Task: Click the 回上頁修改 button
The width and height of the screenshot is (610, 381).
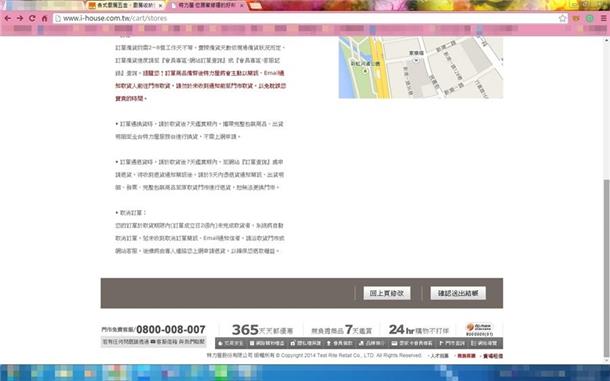Action: (387, 293)
